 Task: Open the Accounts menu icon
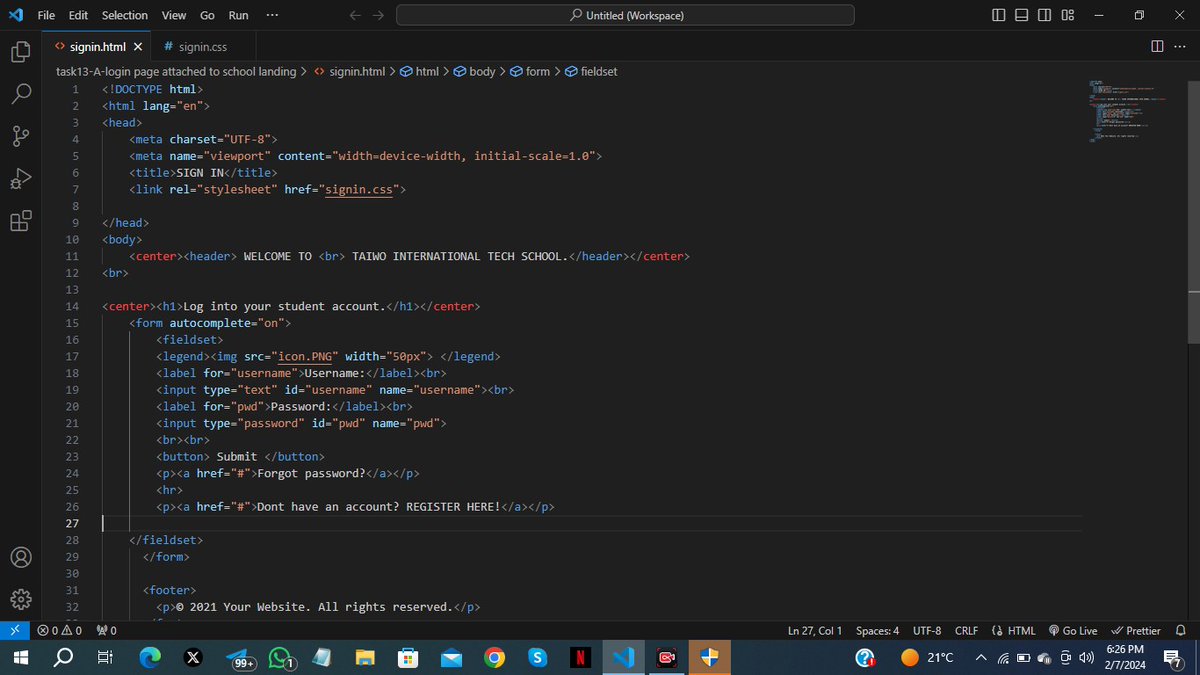coord(22,557)
